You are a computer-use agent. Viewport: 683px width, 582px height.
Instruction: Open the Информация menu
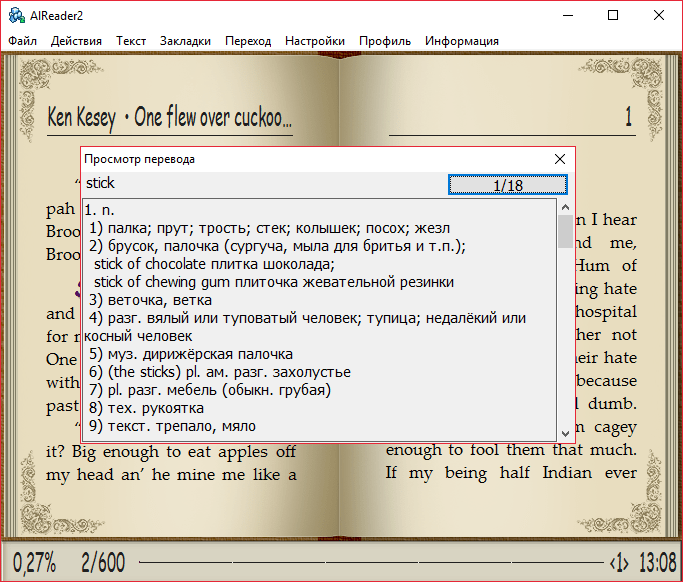click(x=462, y=41)
